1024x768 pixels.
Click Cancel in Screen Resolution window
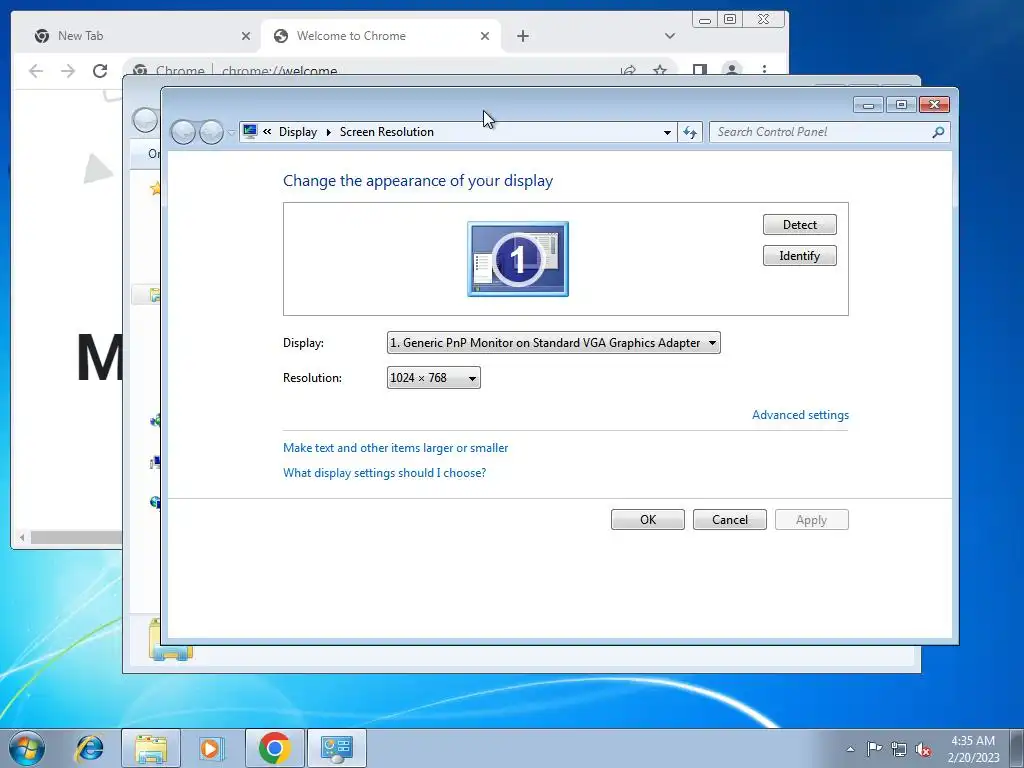click(729, 520)
